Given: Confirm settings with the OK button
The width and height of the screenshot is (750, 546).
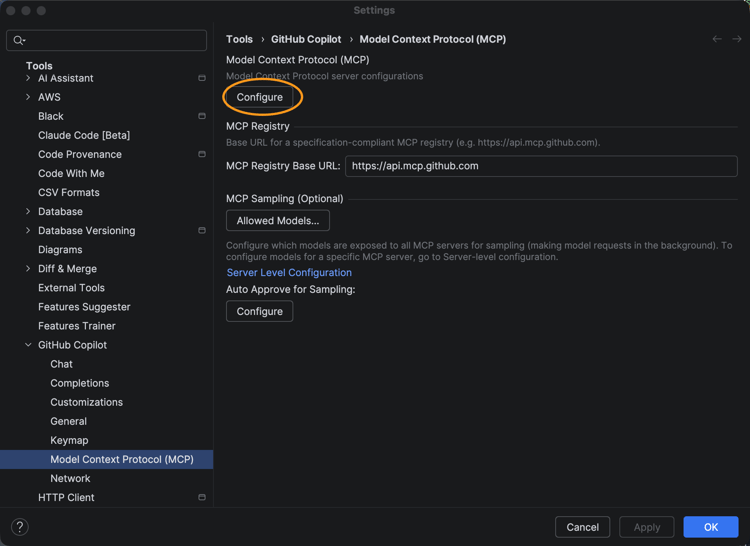Looking at the screenshot, I should [710, 527].
